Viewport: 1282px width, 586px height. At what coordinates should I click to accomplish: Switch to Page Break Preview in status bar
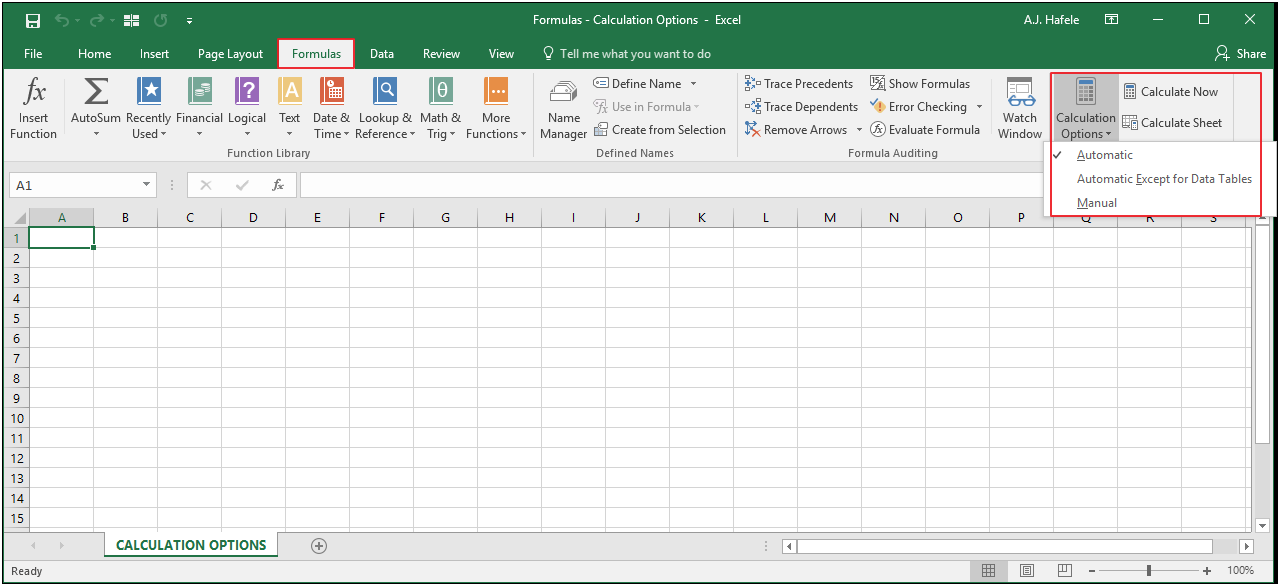tap(1066, 571)
